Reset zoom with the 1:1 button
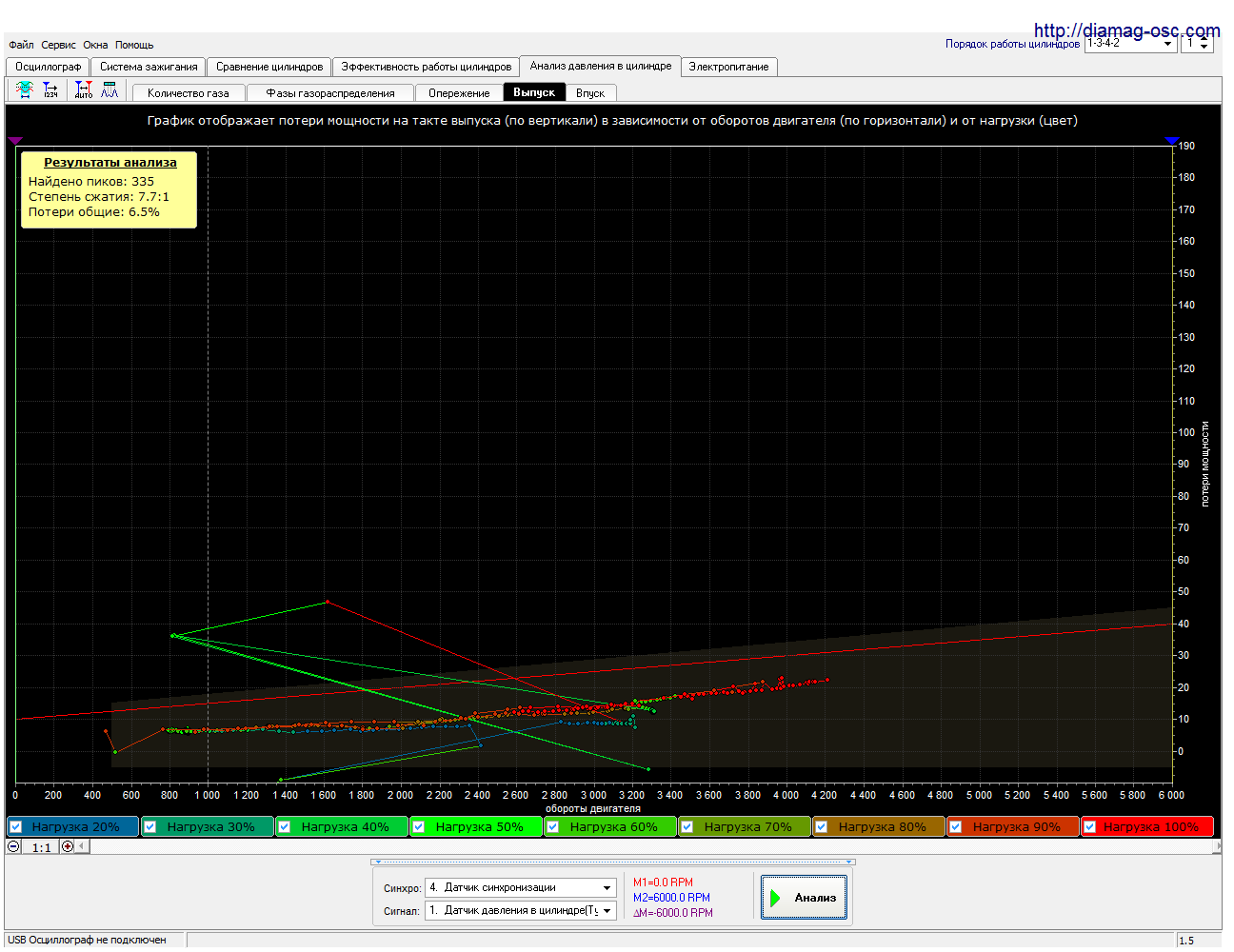The height and width of the screenshot is (952, 1234). [41, 847]
